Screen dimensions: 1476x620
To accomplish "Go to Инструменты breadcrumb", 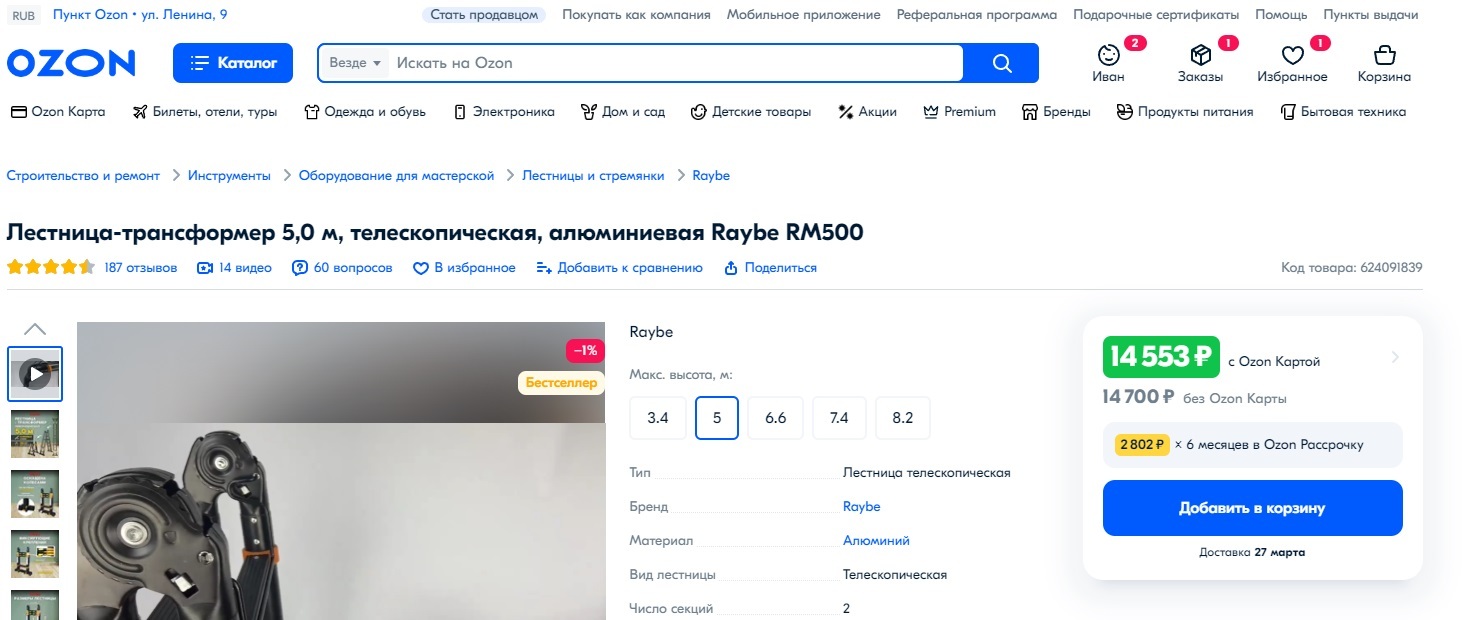I will pos(229,176).
